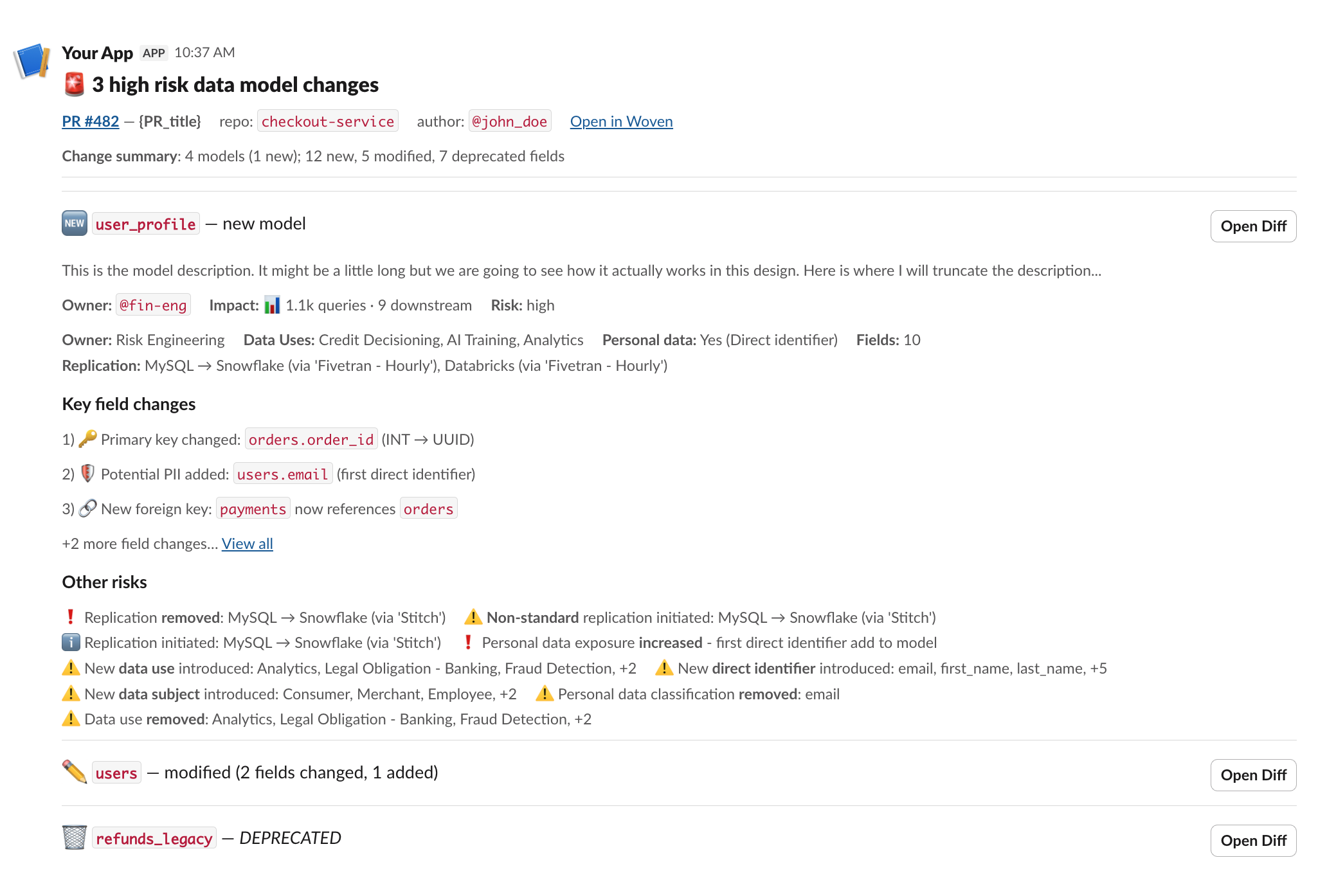Click the bar chart icon next to Impact
Screen dimensions: 1327x896
click(x=273, y=305)
